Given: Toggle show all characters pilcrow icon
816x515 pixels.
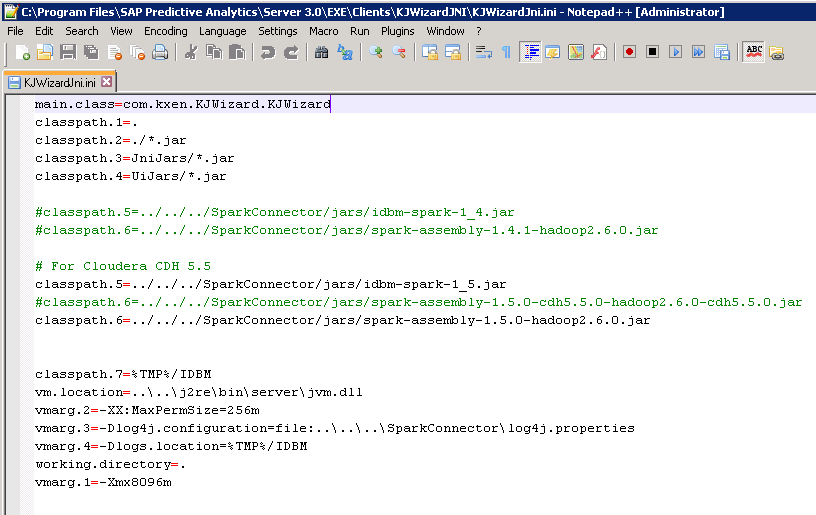Looking at the screenshot, I should (x=506, y=52).
